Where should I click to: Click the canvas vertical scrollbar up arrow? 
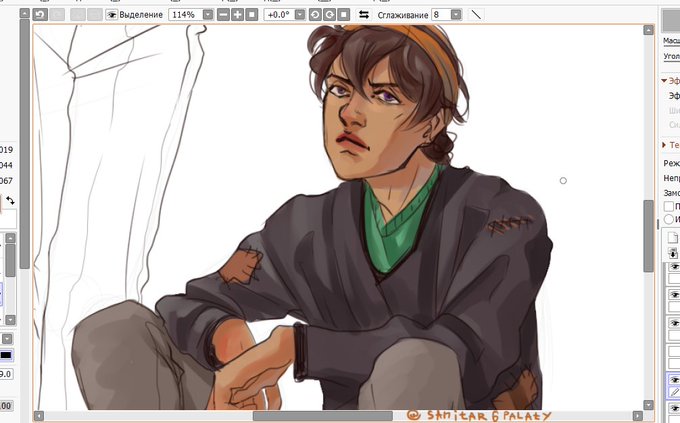648,30
